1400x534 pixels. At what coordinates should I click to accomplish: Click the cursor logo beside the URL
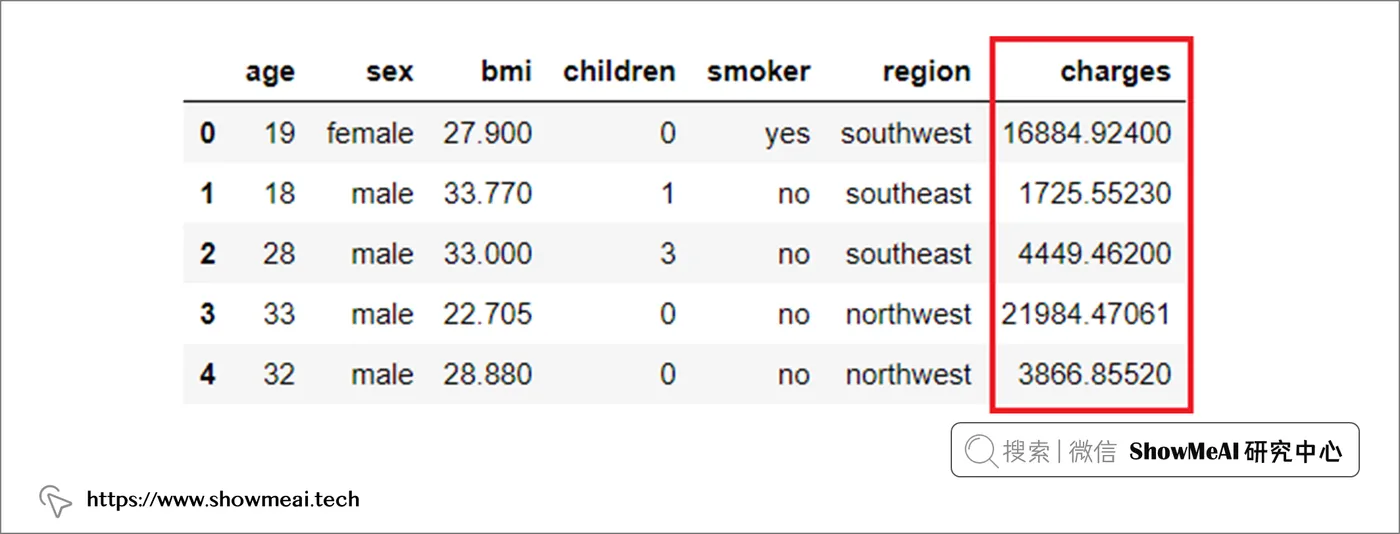click(55, 501)
